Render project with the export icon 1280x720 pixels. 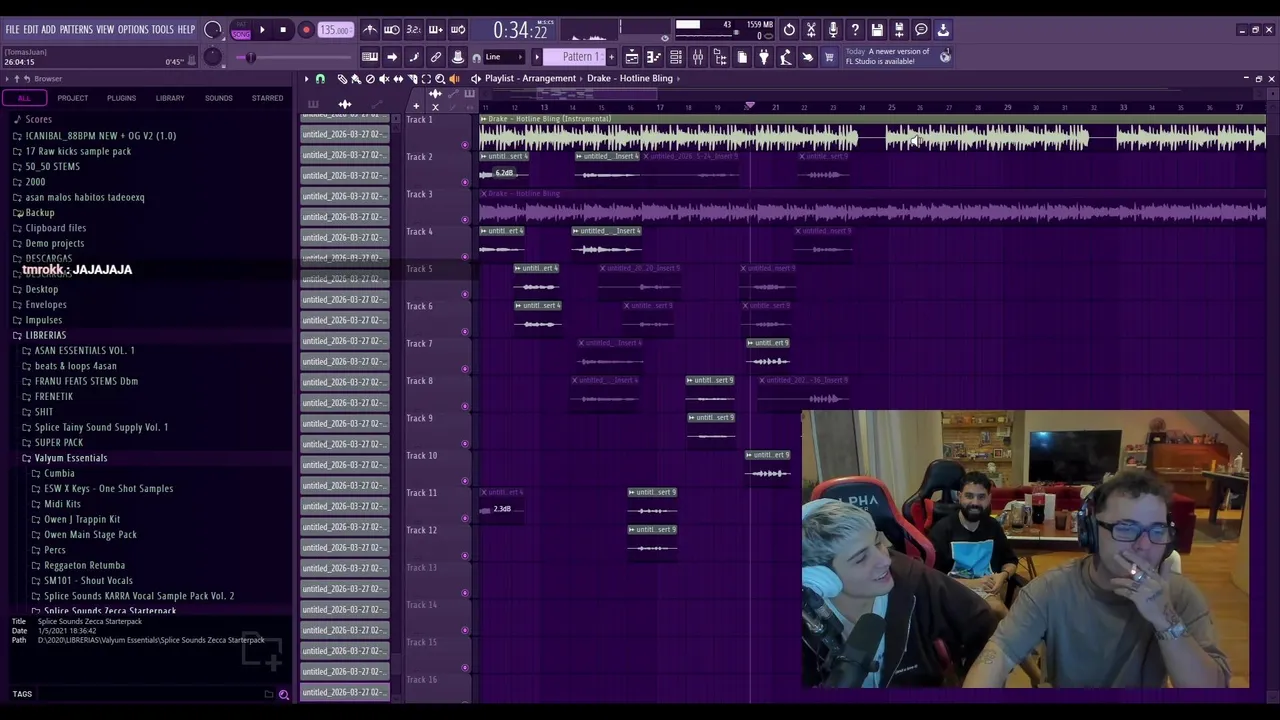(x=899, y=30)
